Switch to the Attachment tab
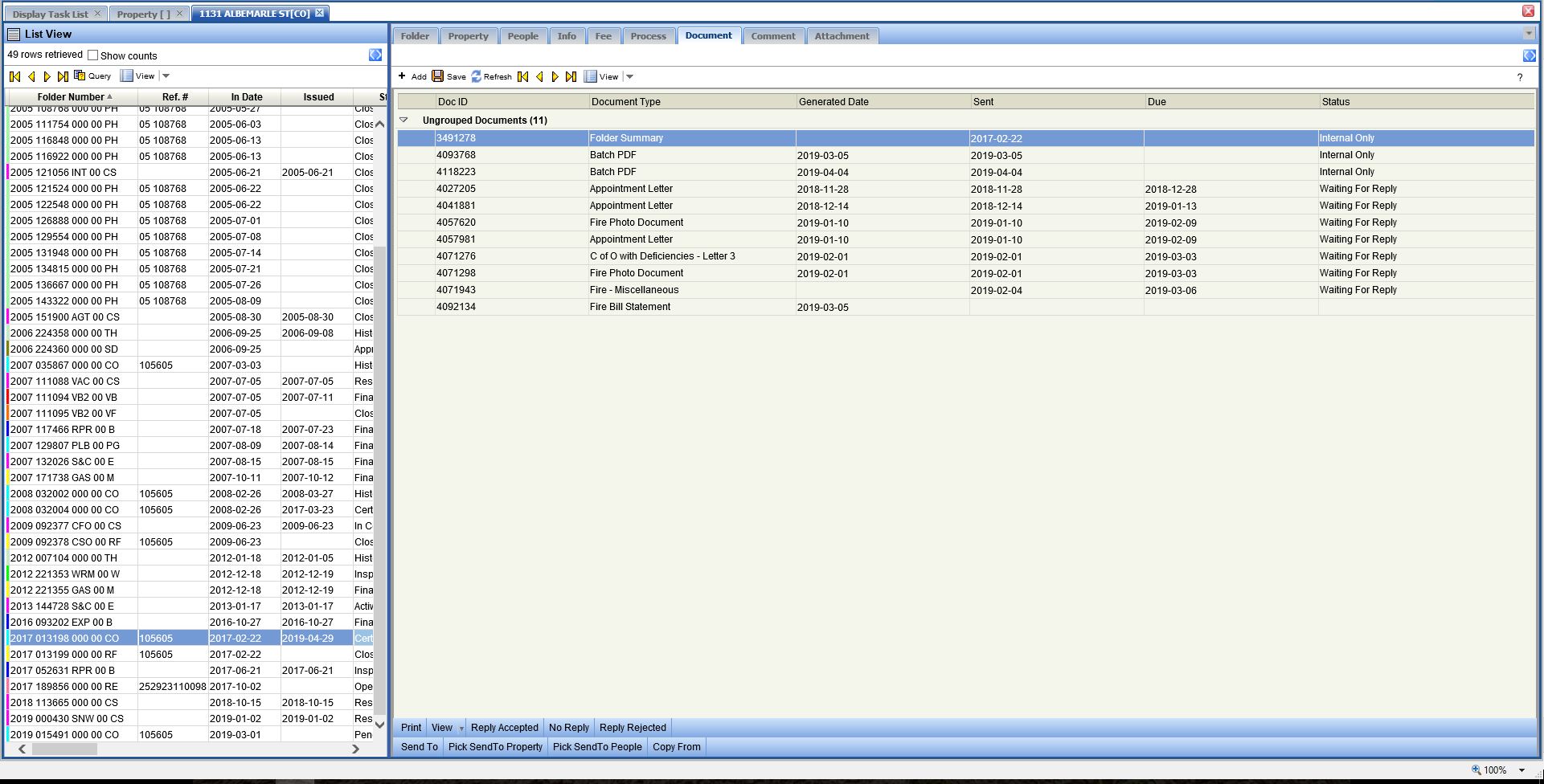The width and height of the screenshot is (1544, 784). pyautogui.click(x=842, y=36)
